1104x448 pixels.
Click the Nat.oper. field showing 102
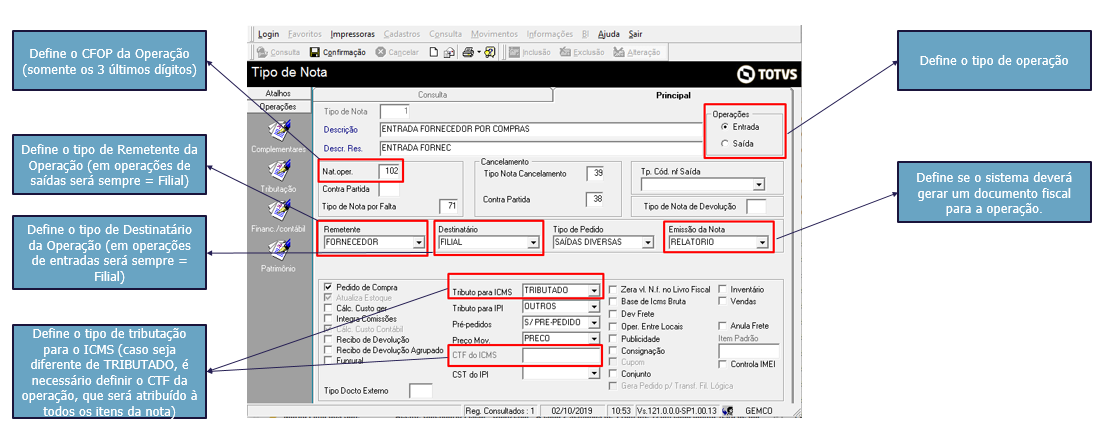coord(389,170)
